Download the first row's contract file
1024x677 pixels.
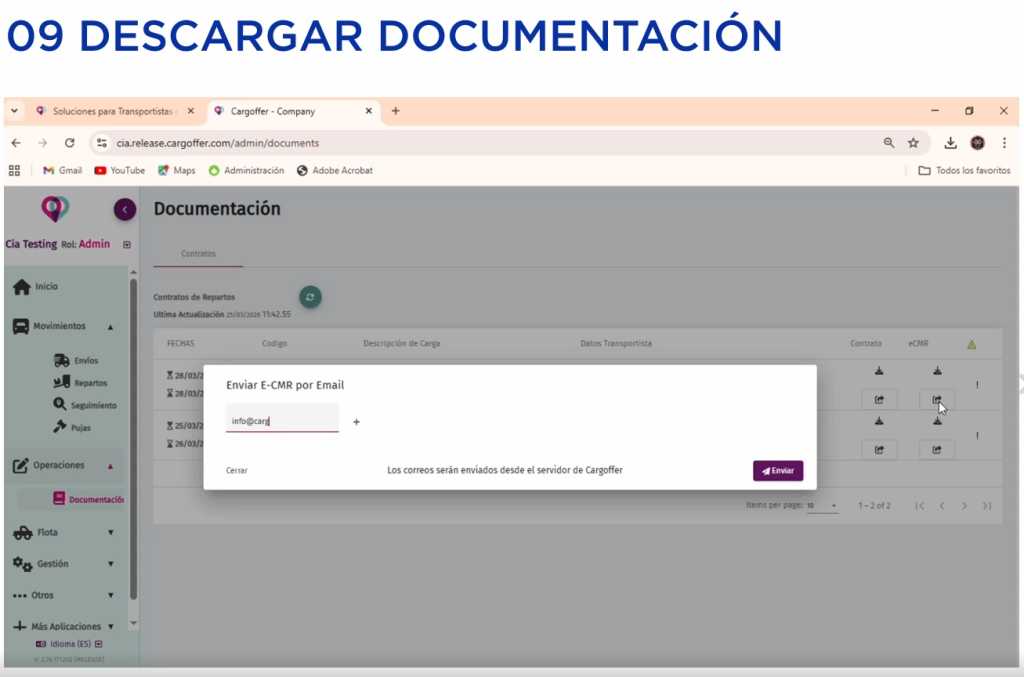click(x=879, y=371)
